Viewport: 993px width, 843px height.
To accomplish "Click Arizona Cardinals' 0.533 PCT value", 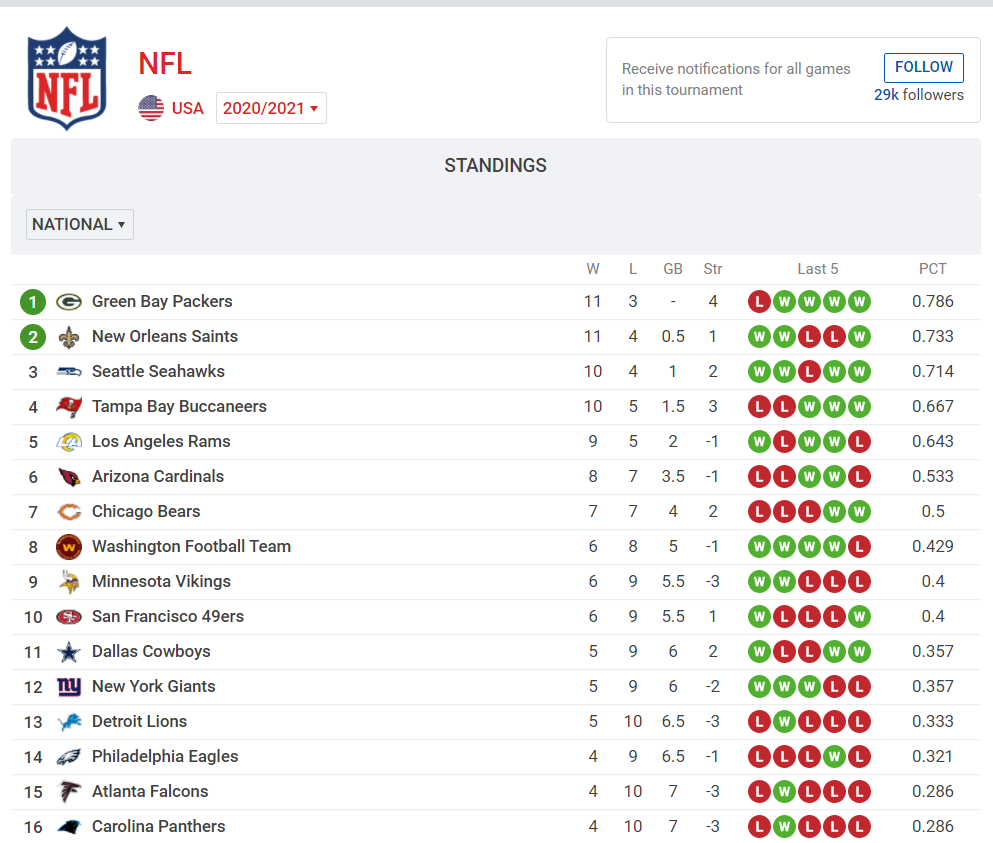I will click(x=933, y=476).
